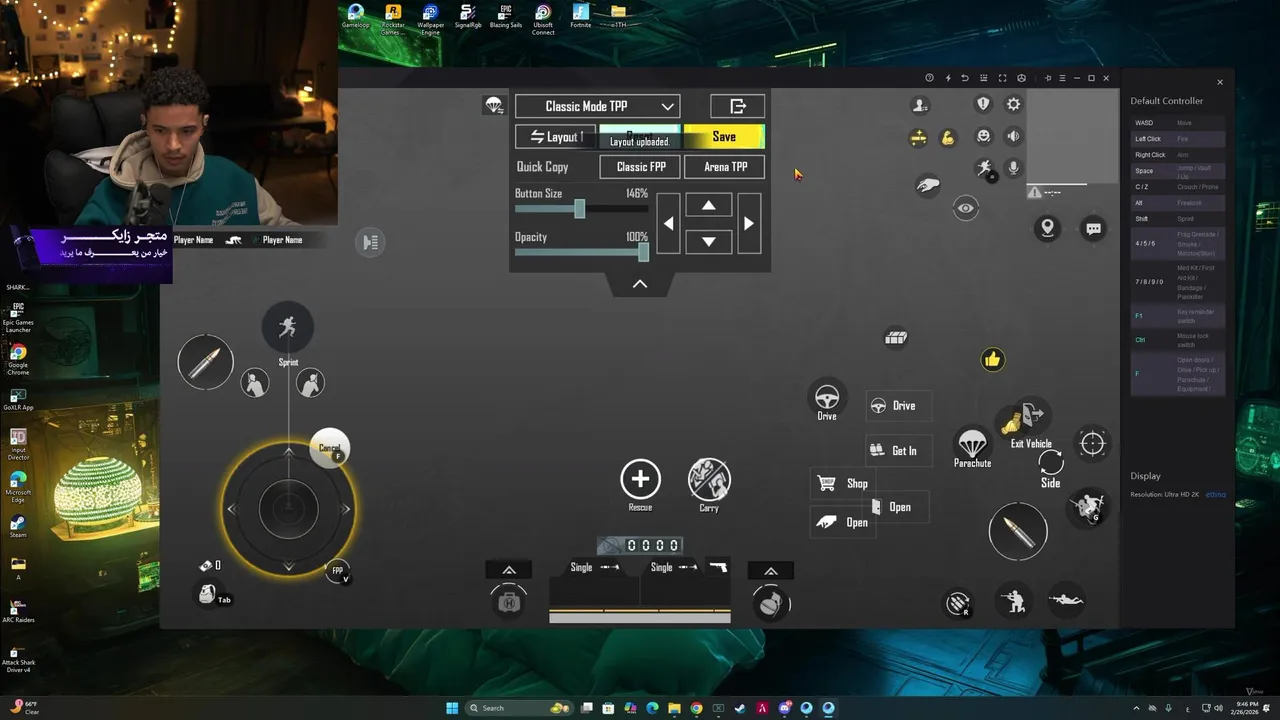The image size is (1280, 720).
Task: Click the supply crate icon
Action: (x=896, y=338)
